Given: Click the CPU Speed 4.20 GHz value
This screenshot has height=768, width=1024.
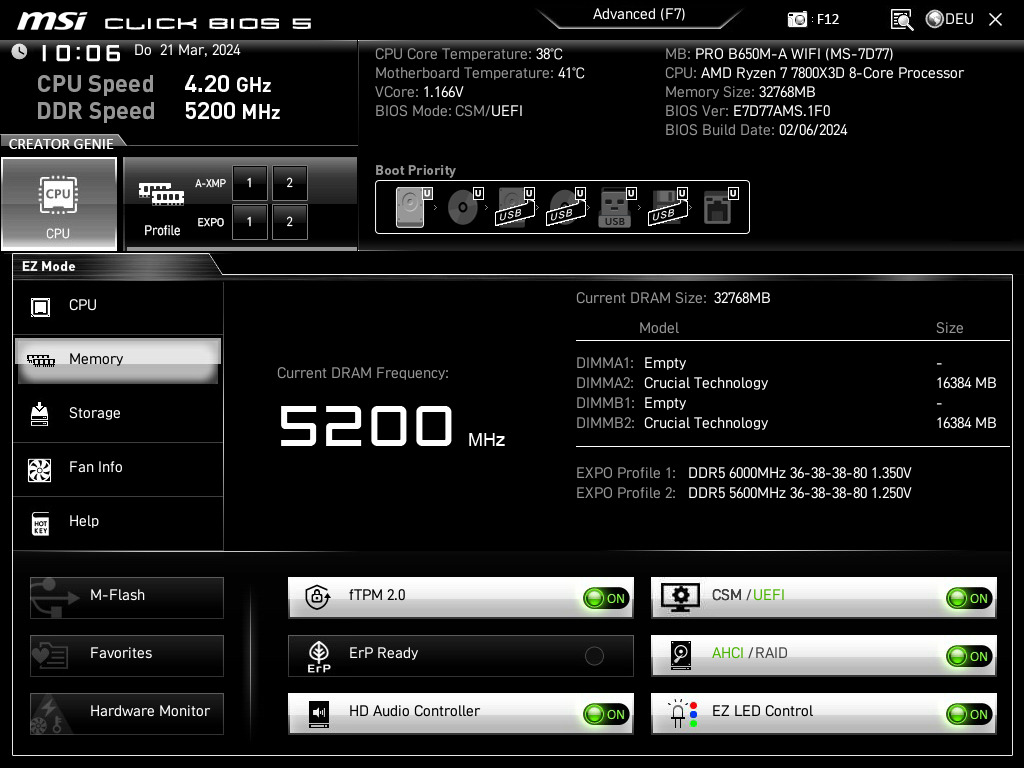Looking at the screenshot, I should 227,84.
